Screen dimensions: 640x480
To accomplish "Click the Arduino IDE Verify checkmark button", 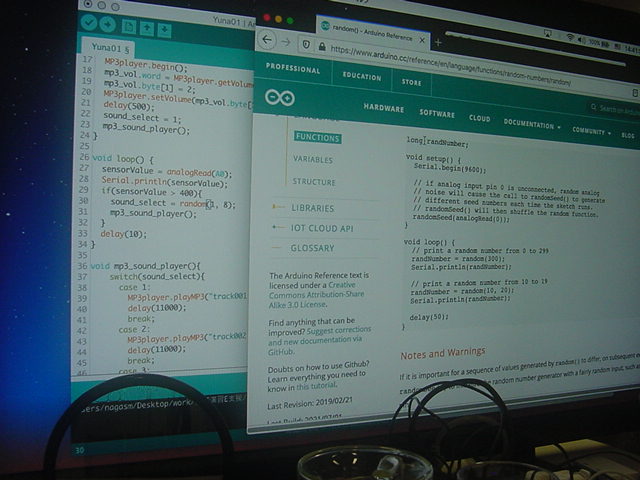I will coord(89,23).
